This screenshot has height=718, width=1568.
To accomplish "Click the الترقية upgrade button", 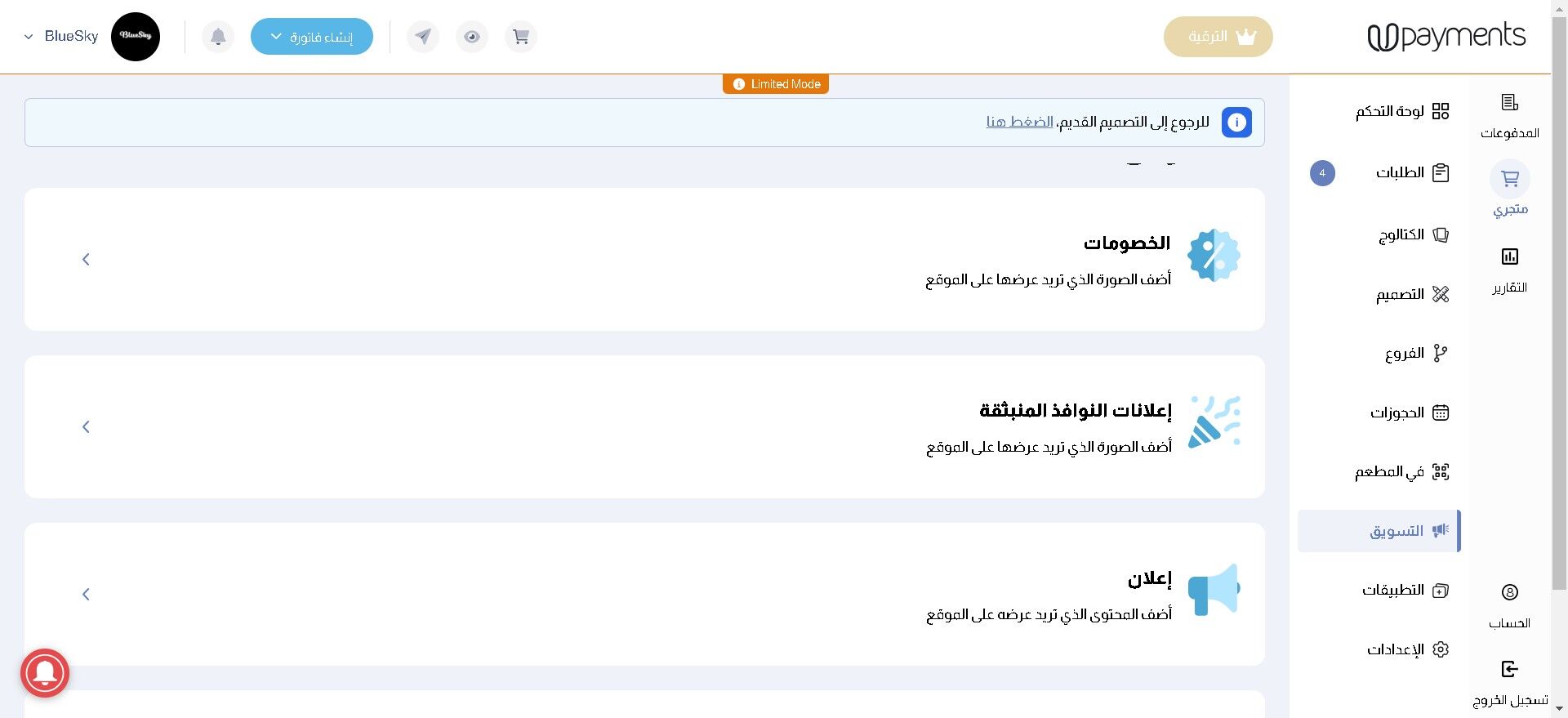I will coord(1218,37).
